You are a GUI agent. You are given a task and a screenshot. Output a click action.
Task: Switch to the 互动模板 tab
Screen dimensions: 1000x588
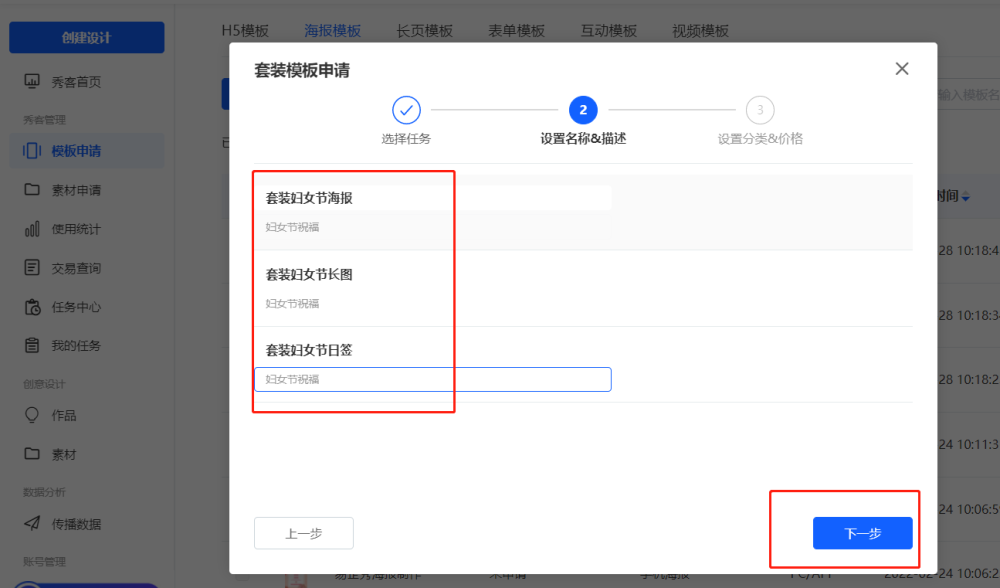[x=608, y=31]
